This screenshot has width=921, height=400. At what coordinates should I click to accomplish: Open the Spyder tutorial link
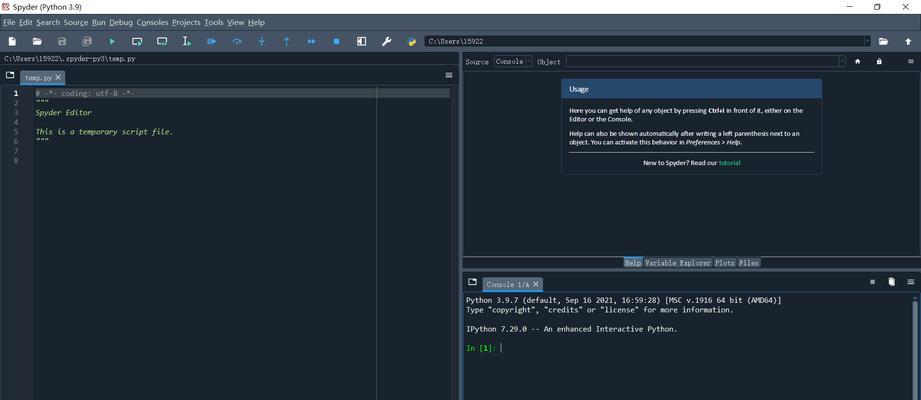[730, 163]
